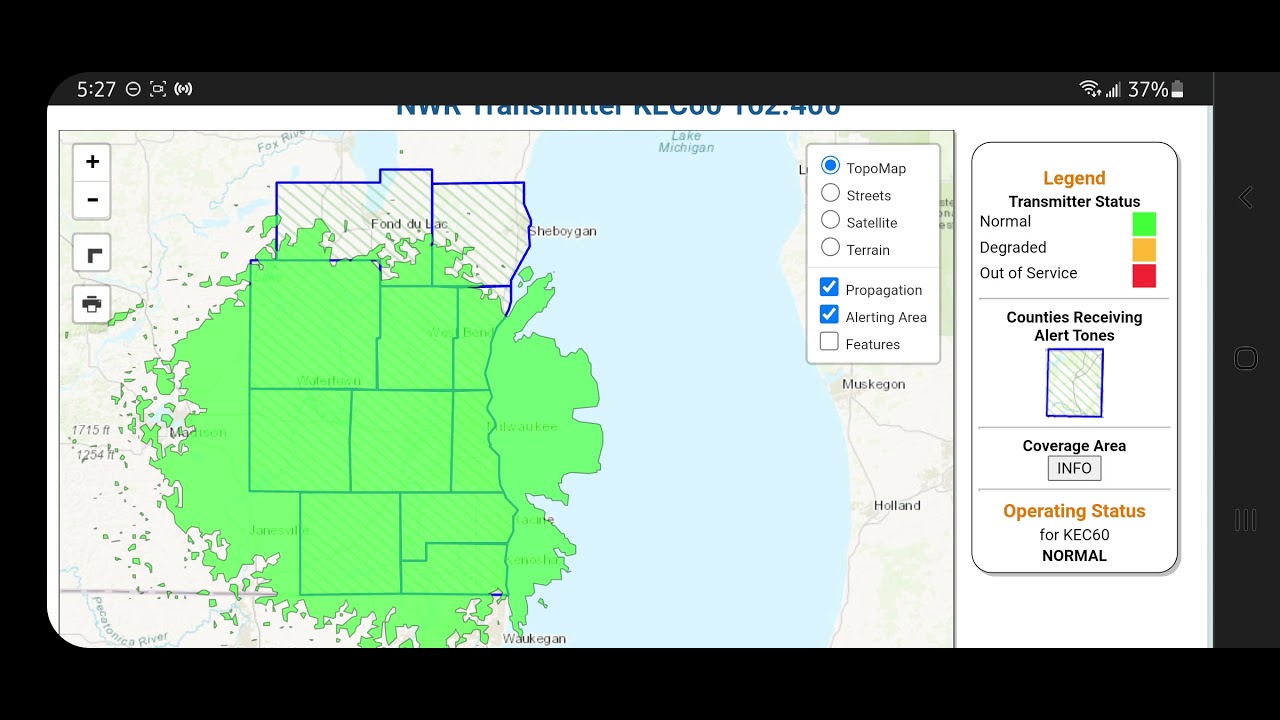Click the Legend heading
Image resolution: width=1280 pixels, height=720 pixels.
(1074, 178)
